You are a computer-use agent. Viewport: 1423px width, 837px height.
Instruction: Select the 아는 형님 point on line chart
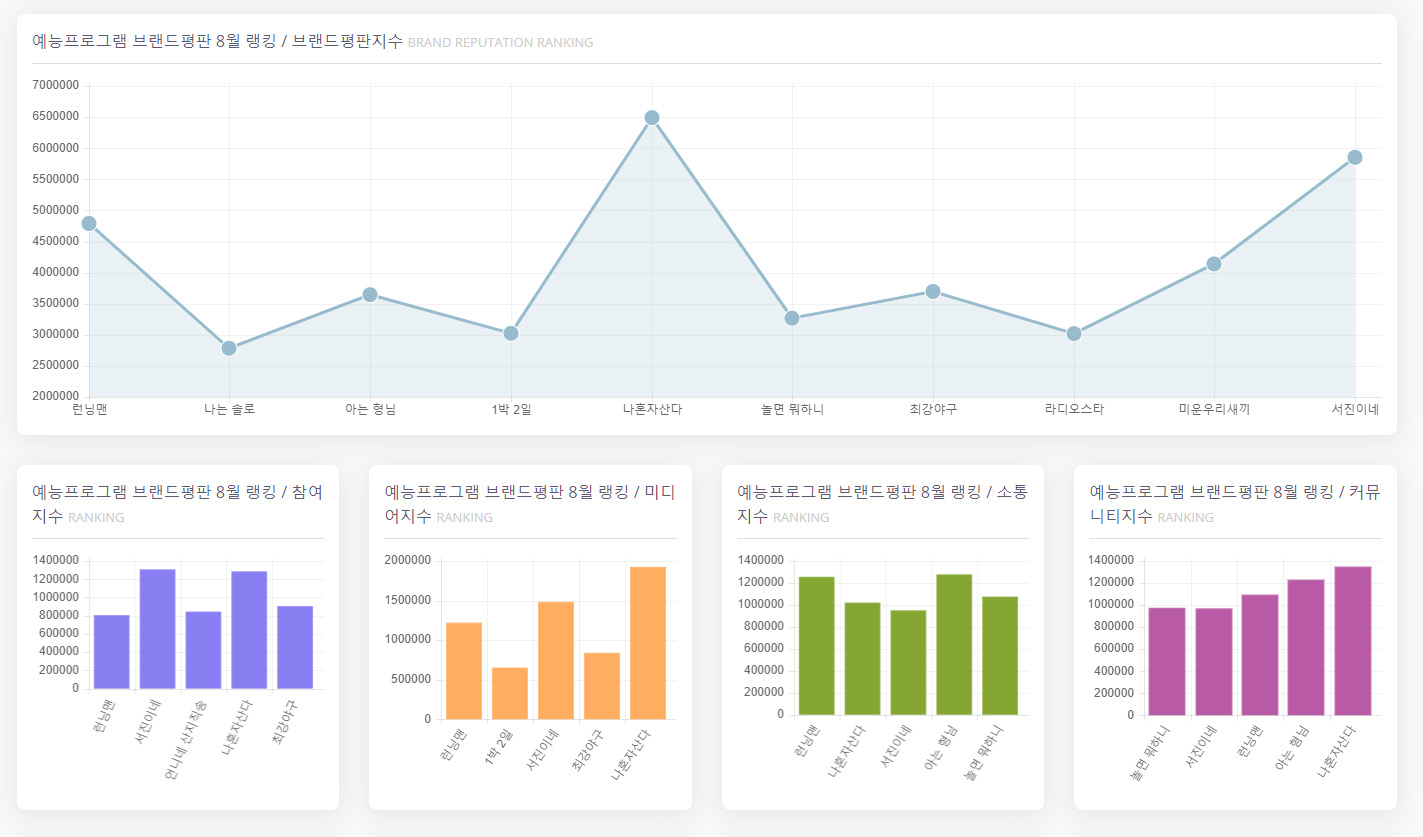click(x=370, y=294)
